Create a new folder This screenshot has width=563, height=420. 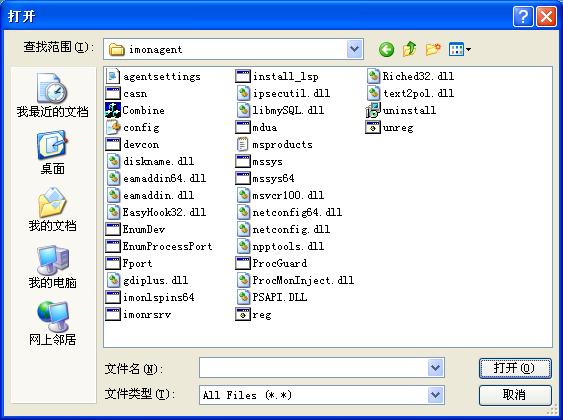pos(433,49)
